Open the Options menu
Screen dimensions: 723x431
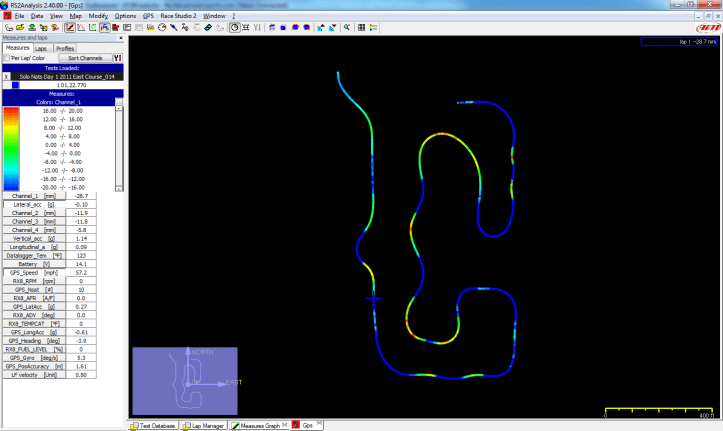tap(126, 17)
